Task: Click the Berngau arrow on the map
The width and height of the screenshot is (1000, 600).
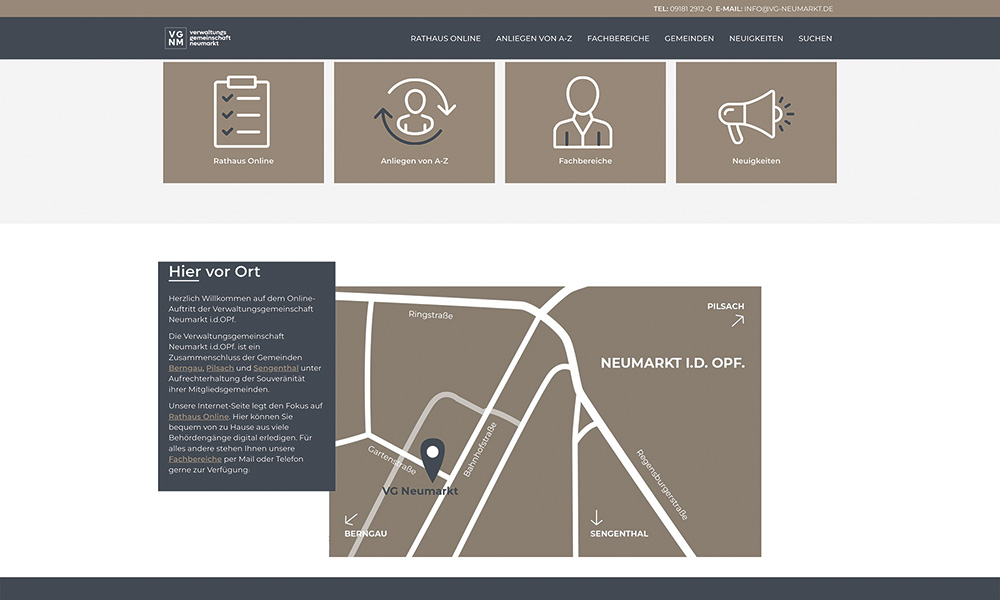Action: pyautogui.click(x=351, y=519)
